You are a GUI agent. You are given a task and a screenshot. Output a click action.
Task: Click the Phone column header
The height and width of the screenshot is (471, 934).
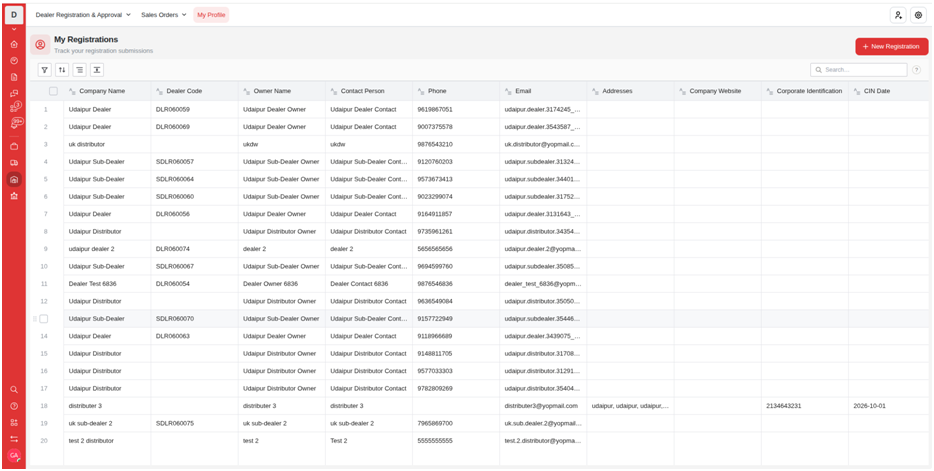[x=456, y=91]
